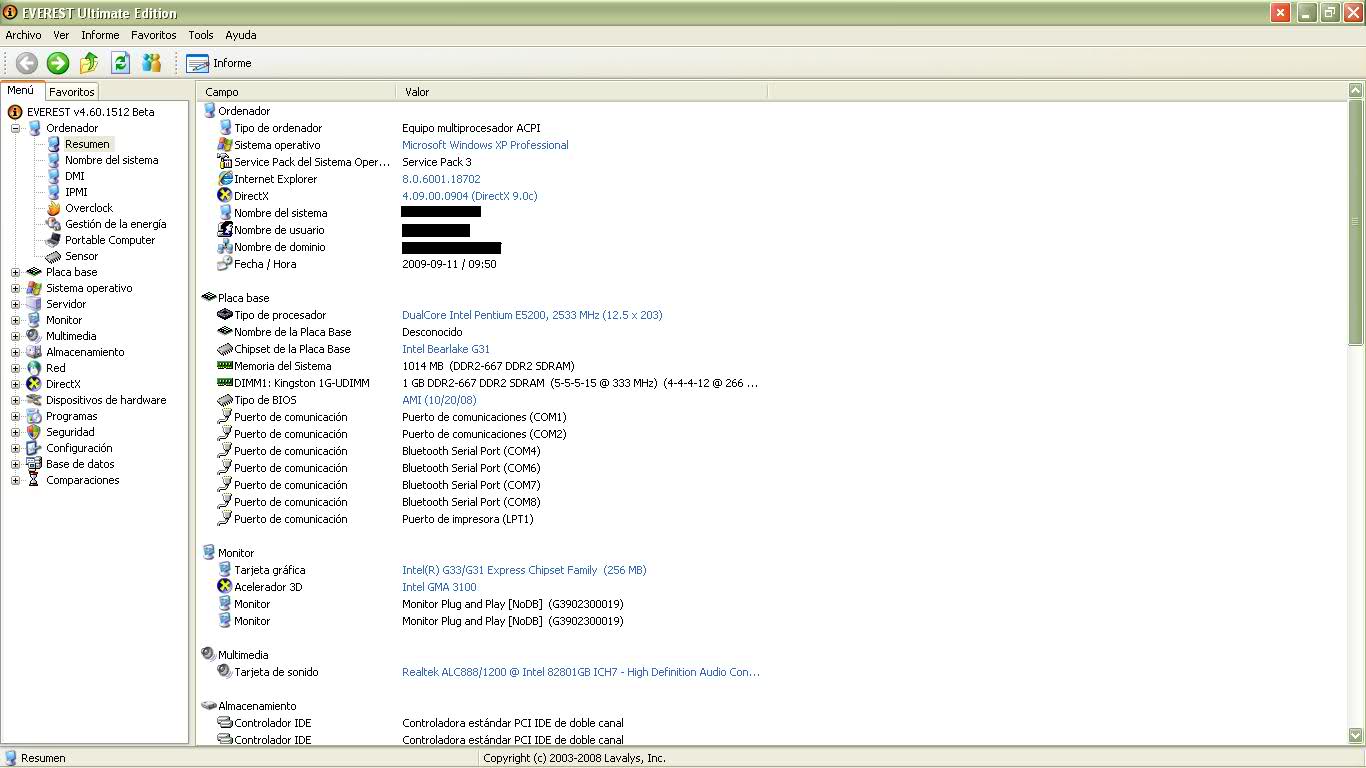The image size is (1366, 768).
Task: Click the Sistema operativo Windows icon in tree
Action: click(x=34, y=288)
